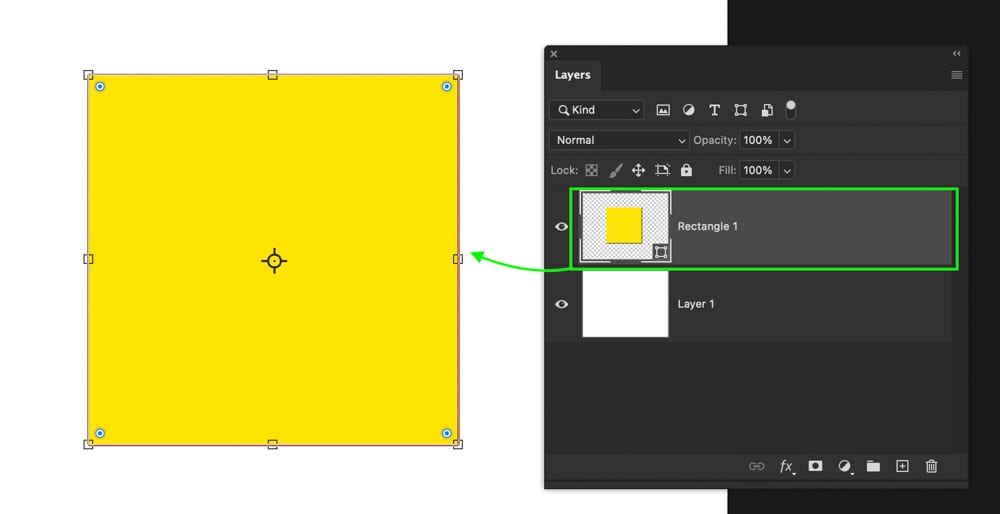Click the Layer 1 layer name

tap(696, 304)
